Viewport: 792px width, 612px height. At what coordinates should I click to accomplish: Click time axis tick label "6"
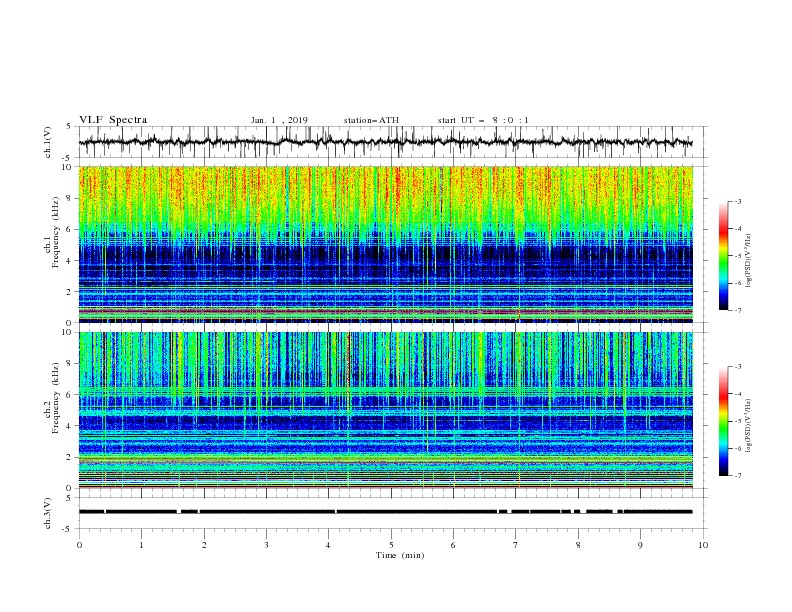(x=454, y=545)
